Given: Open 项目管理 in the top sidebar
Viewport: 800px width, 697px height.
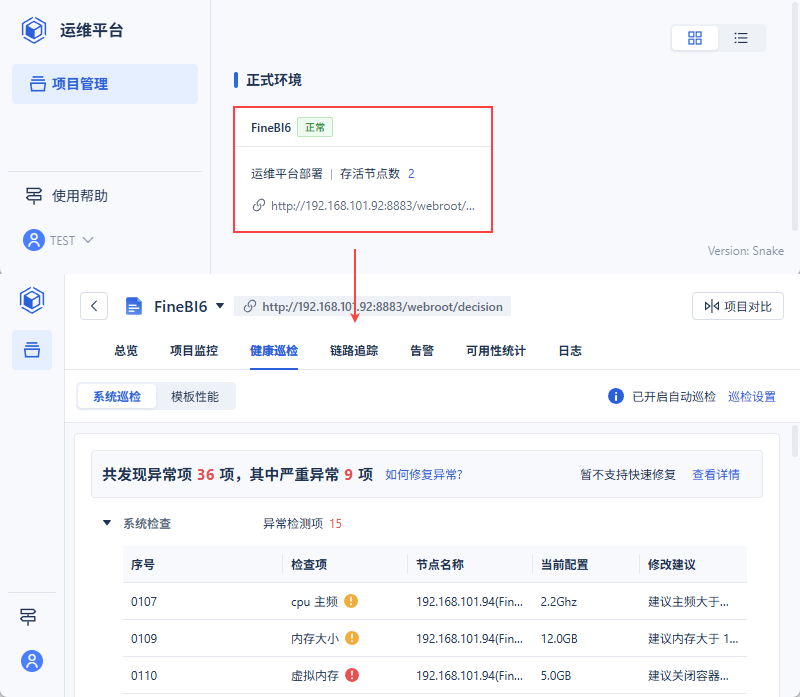Looking at the screenshot, I should click(105, 84).
